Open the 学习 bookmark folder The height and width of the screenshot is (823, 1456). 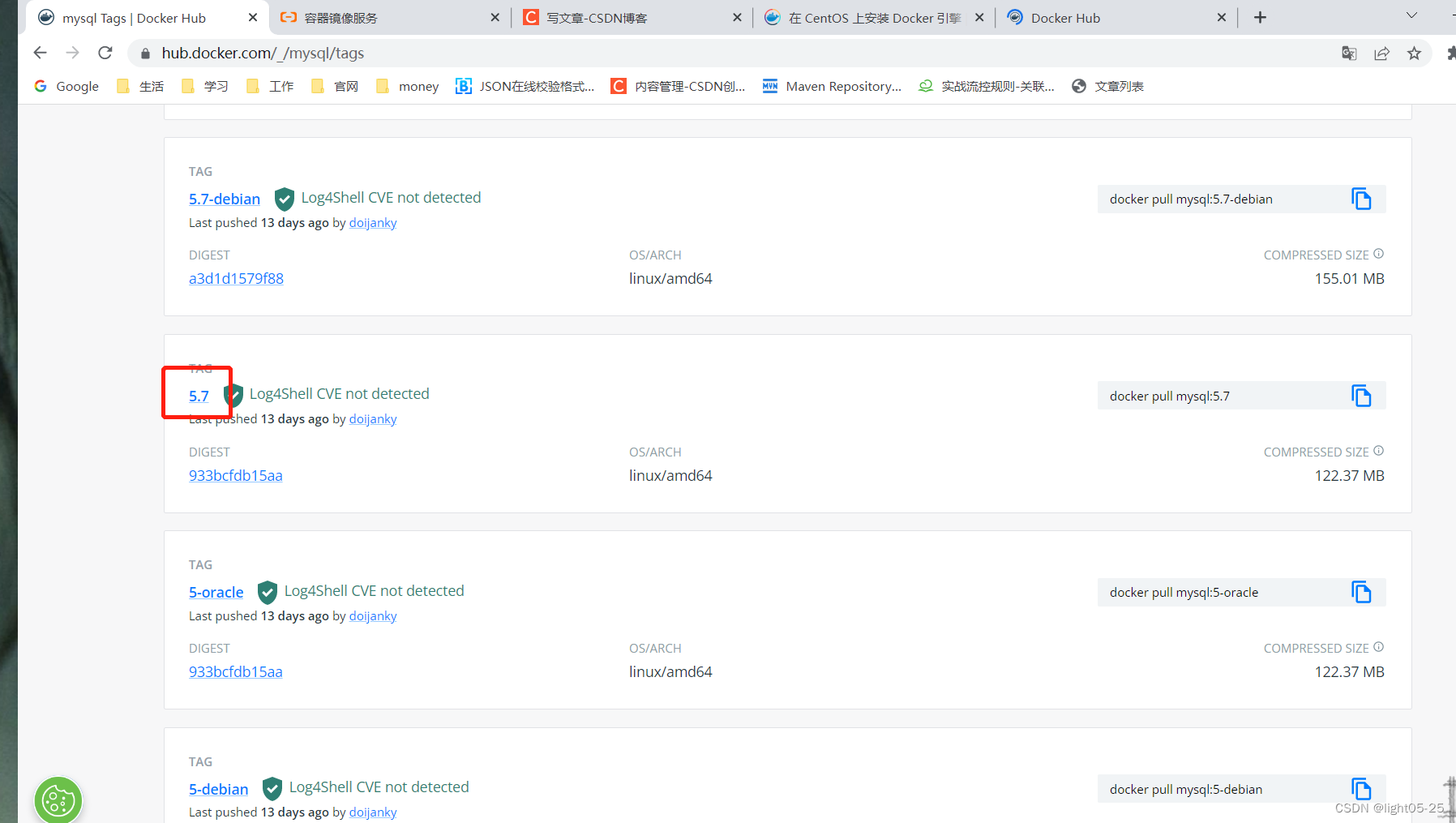[205, 86]
